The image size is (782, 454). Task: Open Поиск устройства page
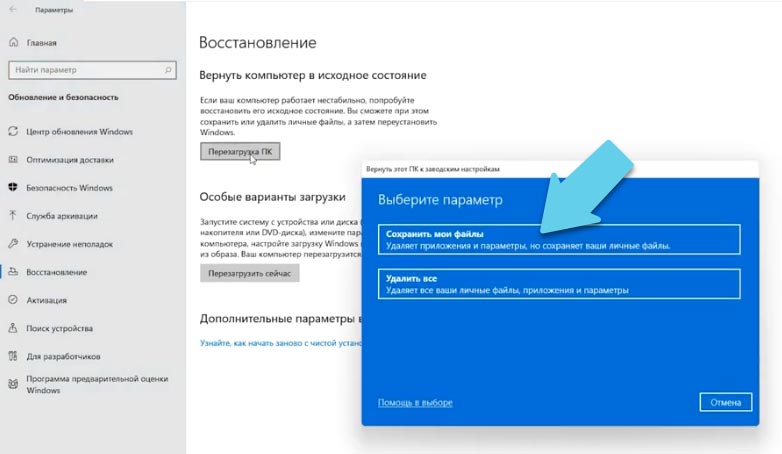click(x=59, y=328)
